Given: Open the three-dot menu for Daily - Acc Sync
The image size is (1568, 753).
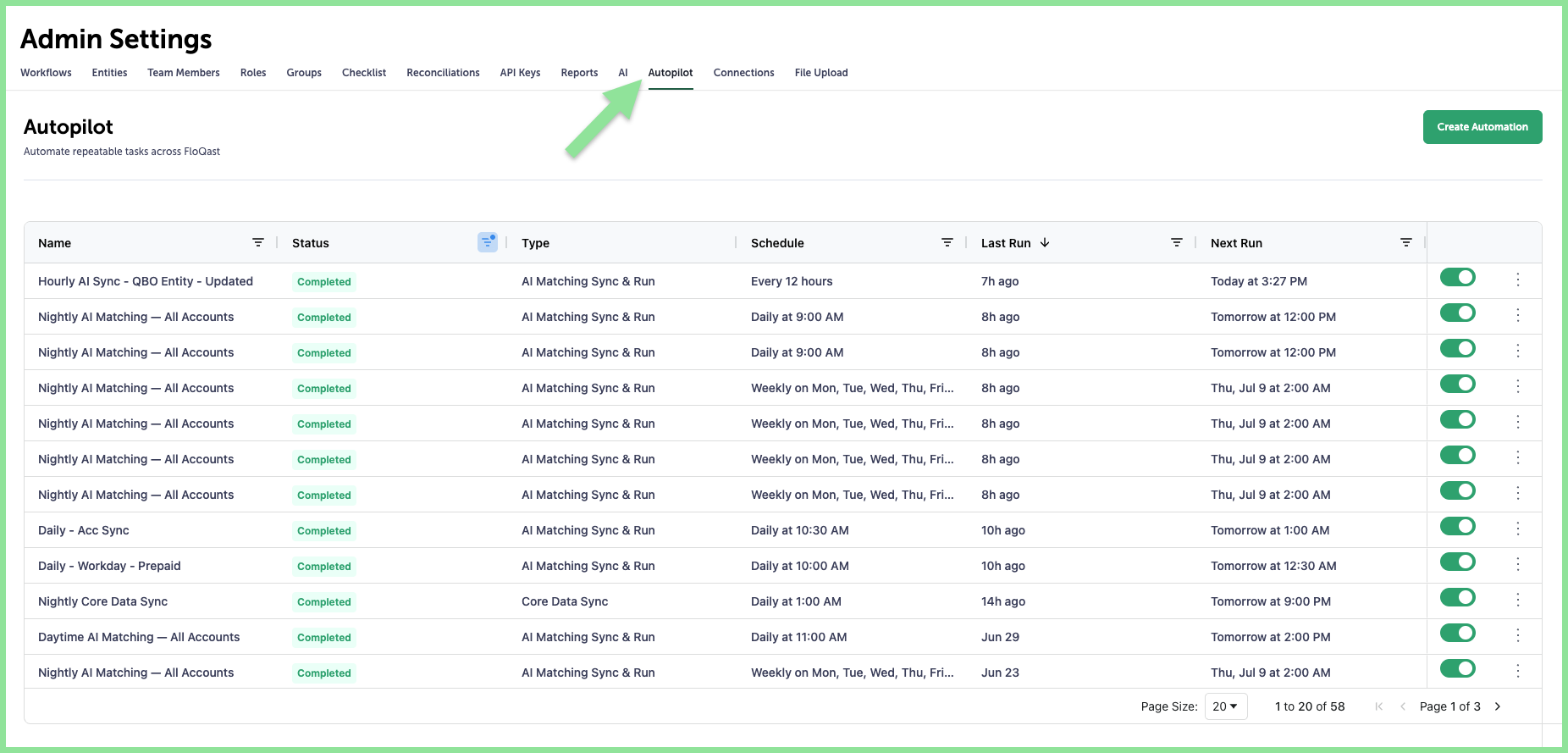Looking at the screenshot, I should (x=1518, y=529).
